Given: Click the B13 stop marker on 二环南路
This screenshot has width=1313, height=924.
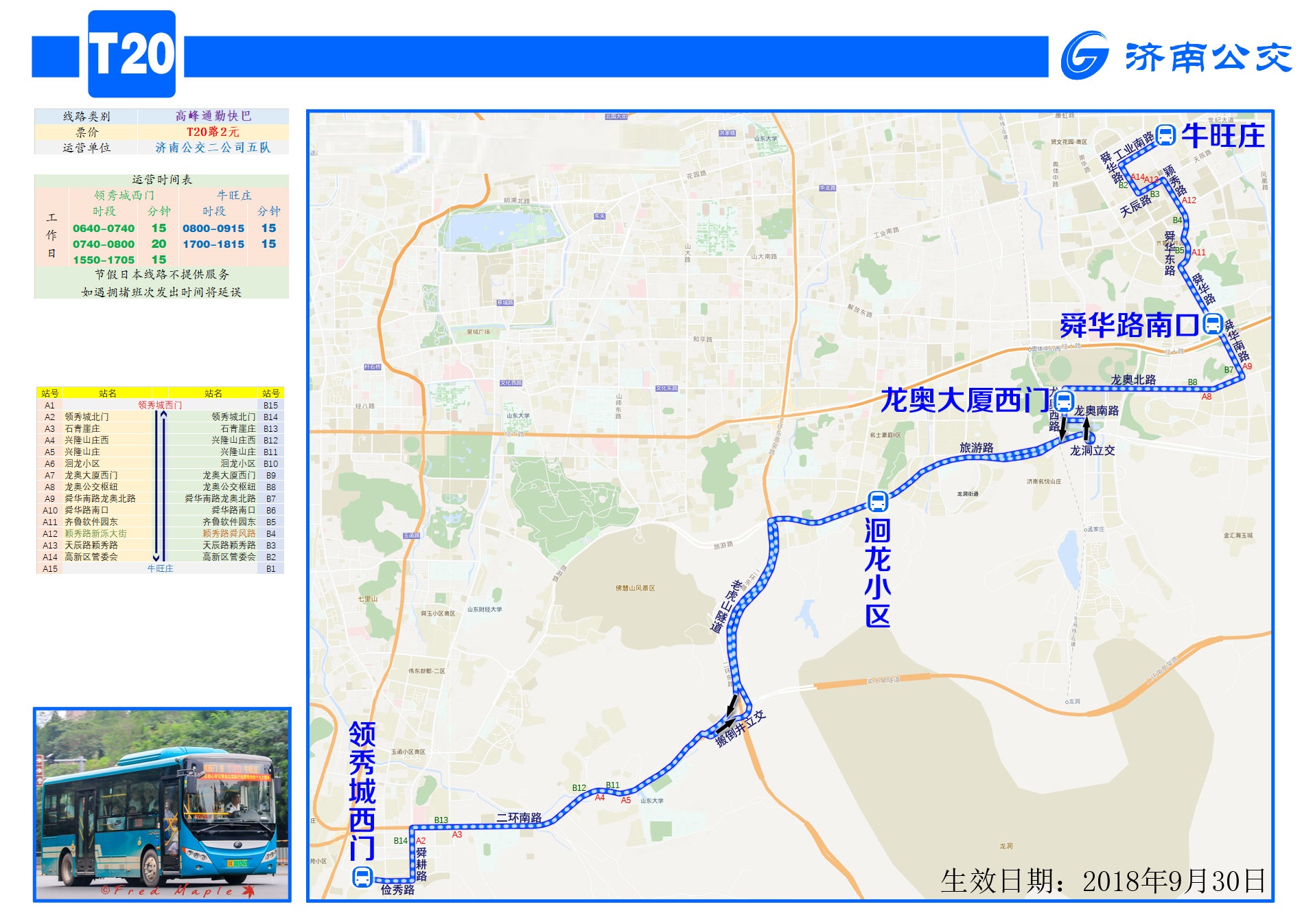Looking at the screenshot, I should 441,820.
